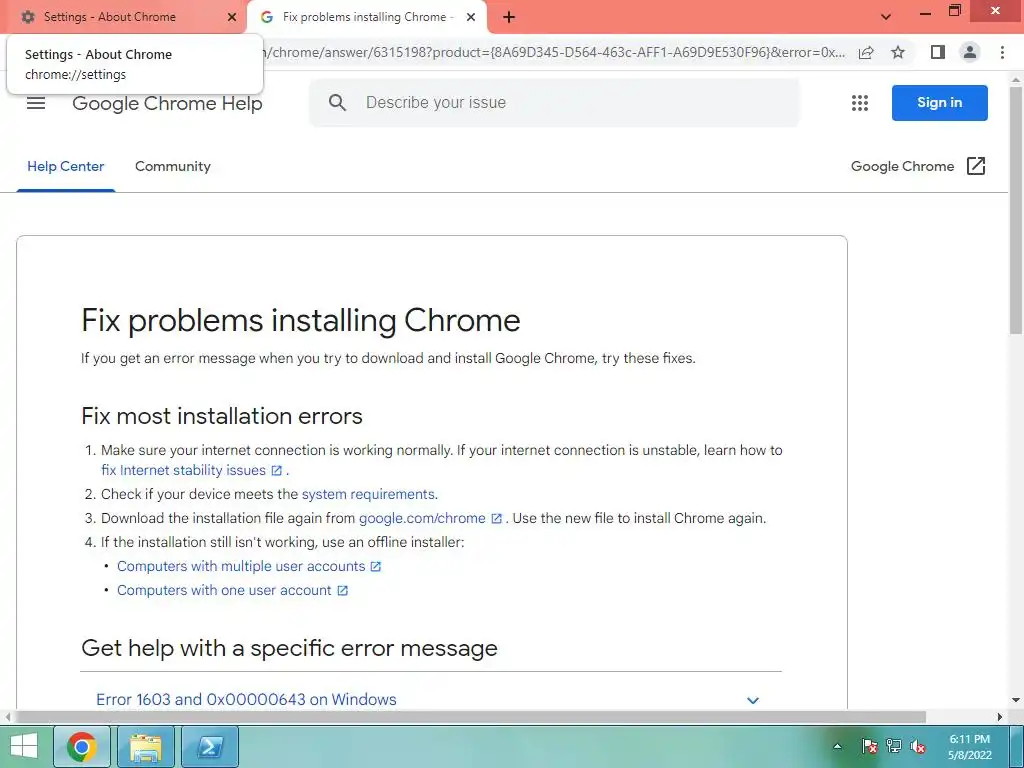Click the address bar URL
This screenshot has height=768, width=1024.
click(552, 52)
